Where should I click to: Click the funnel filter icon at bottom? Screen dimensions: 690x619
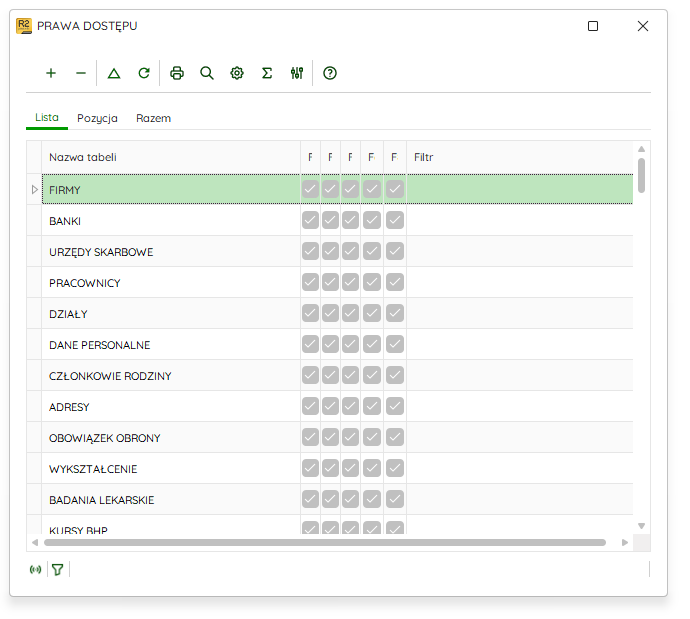tap(58, 570)
